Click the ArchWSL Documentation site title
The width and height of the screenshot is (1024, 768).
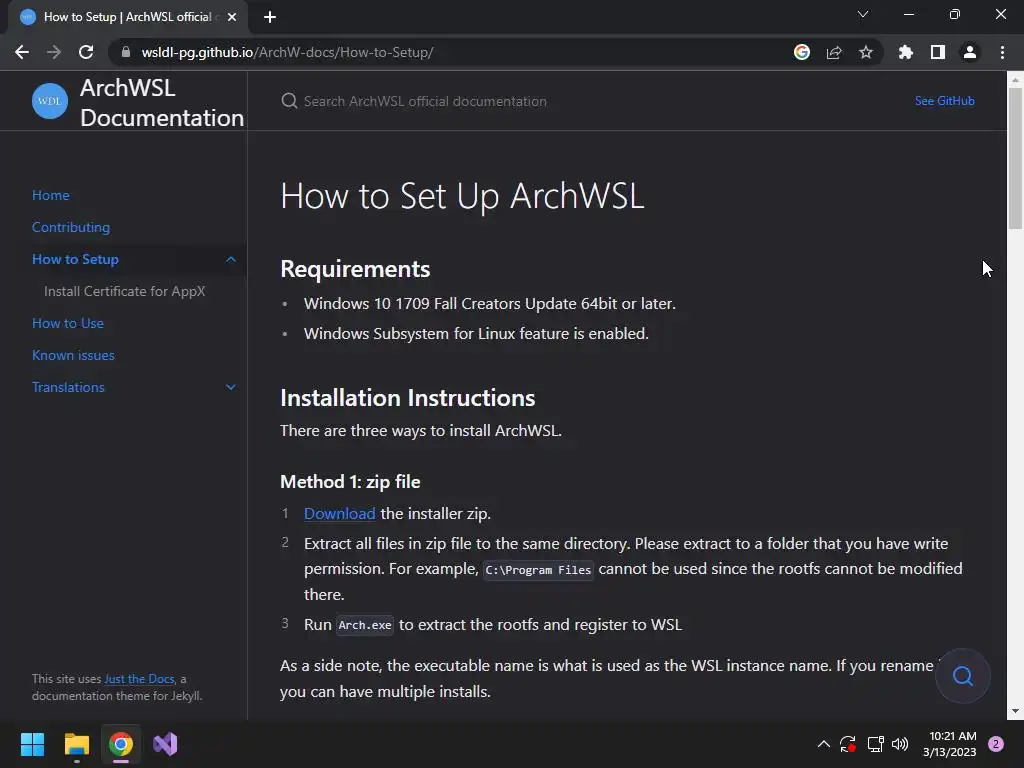[162, 103]
